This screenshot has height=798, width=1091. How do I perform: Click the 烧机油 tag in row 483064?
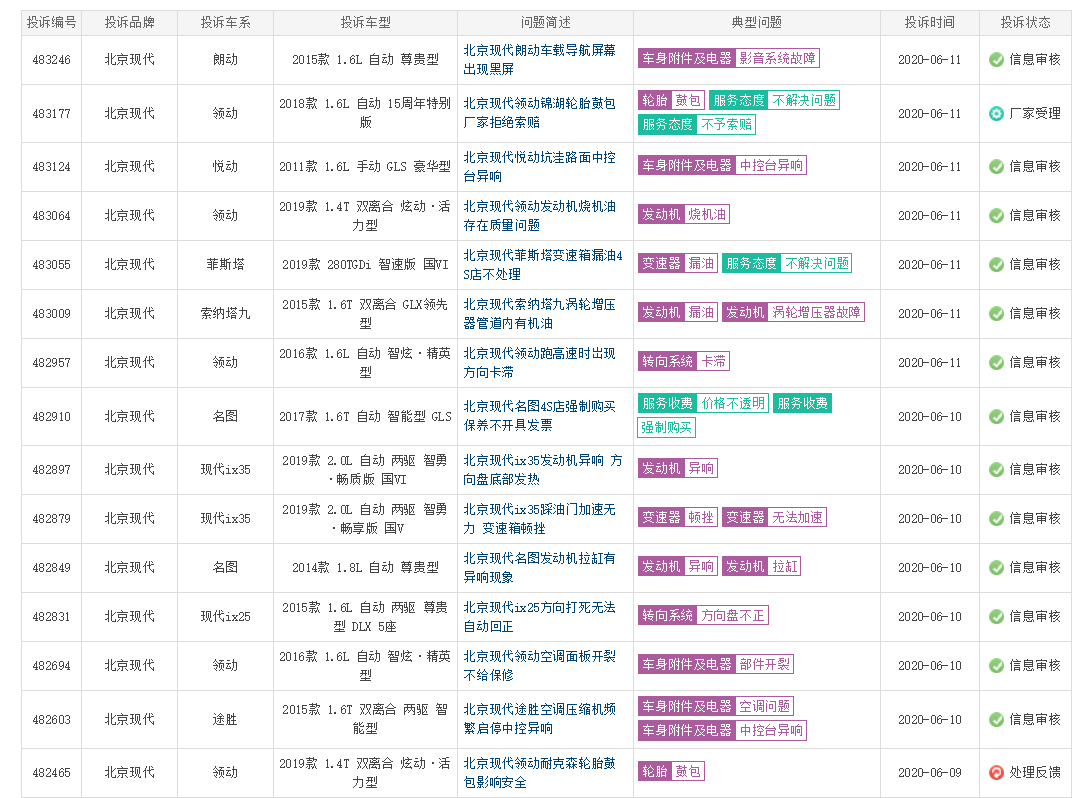[x=706, y=214]
